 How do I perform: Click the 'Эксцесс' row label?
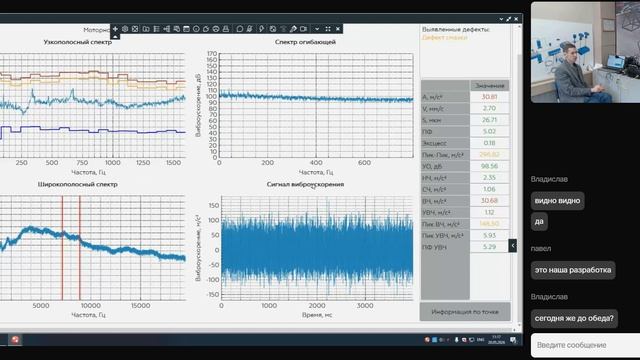[435, 143]
